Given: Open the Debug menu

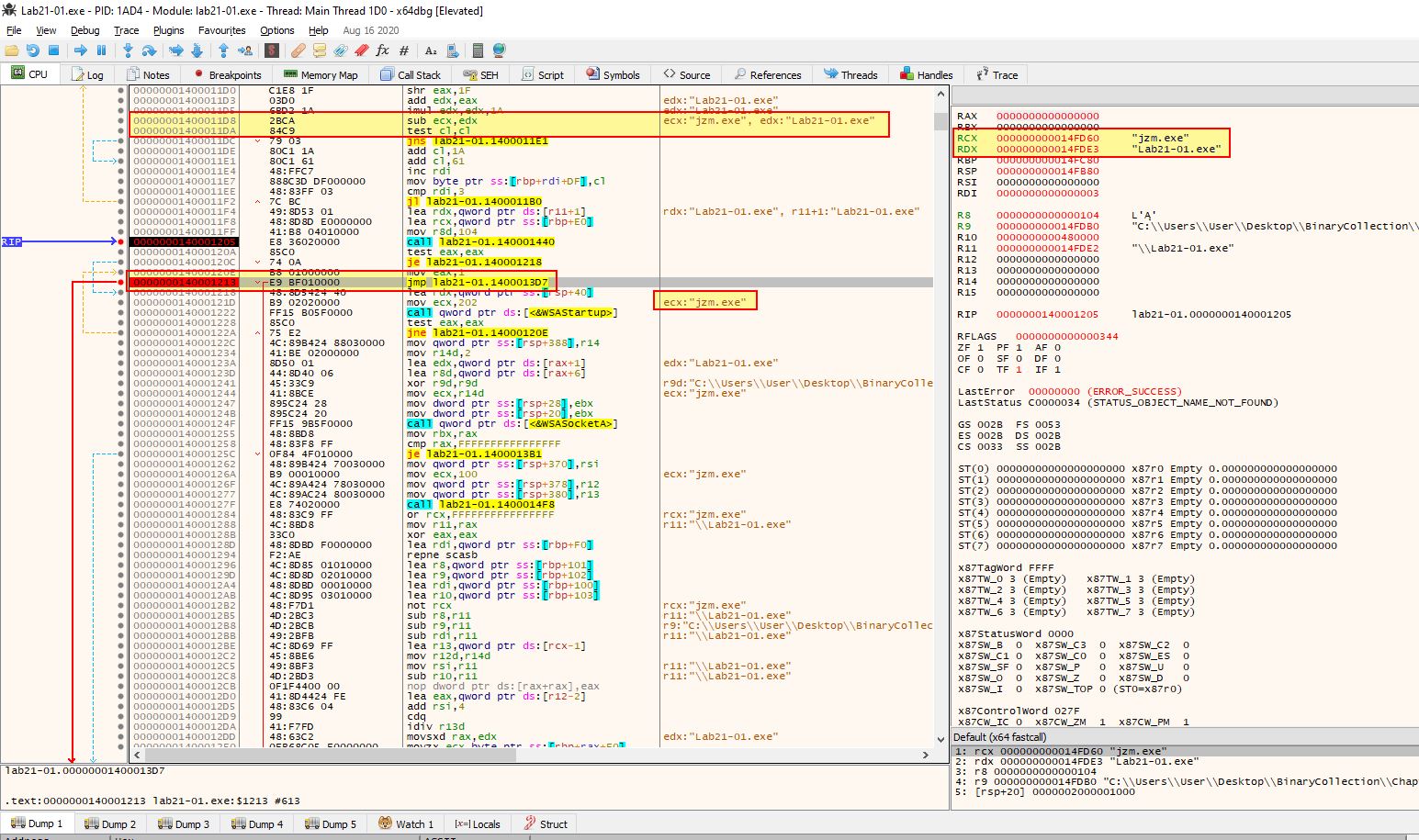Looking at the screenshot, I should (x=84, y=30).
